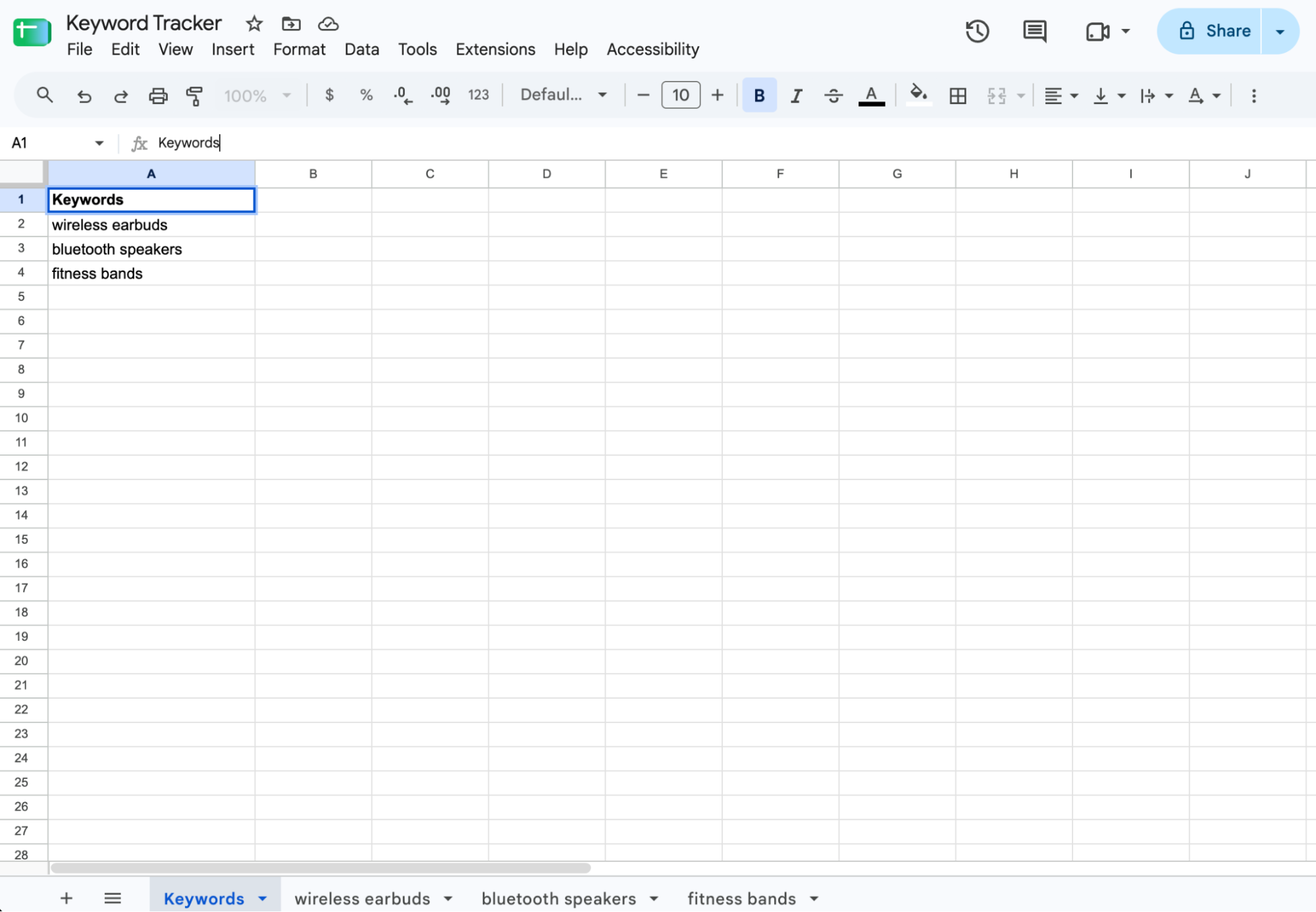1316x912 pixels.
Task: Click the font size input field
Action: click(680, 95)
